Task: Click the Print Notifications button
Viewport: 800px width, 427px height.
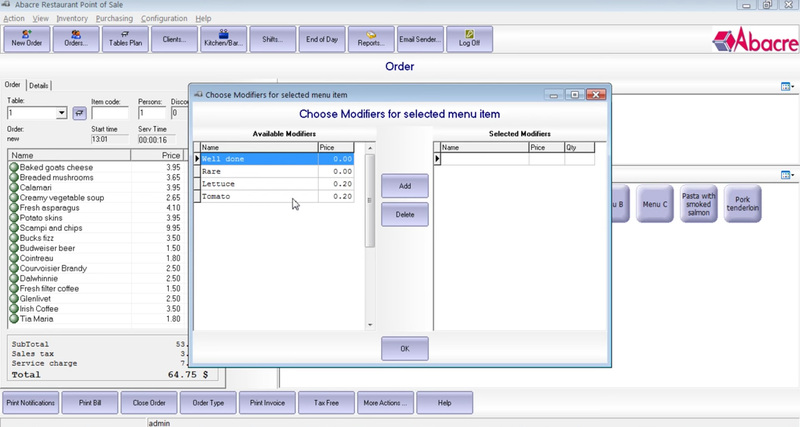Action: click(x=31, y=403)
